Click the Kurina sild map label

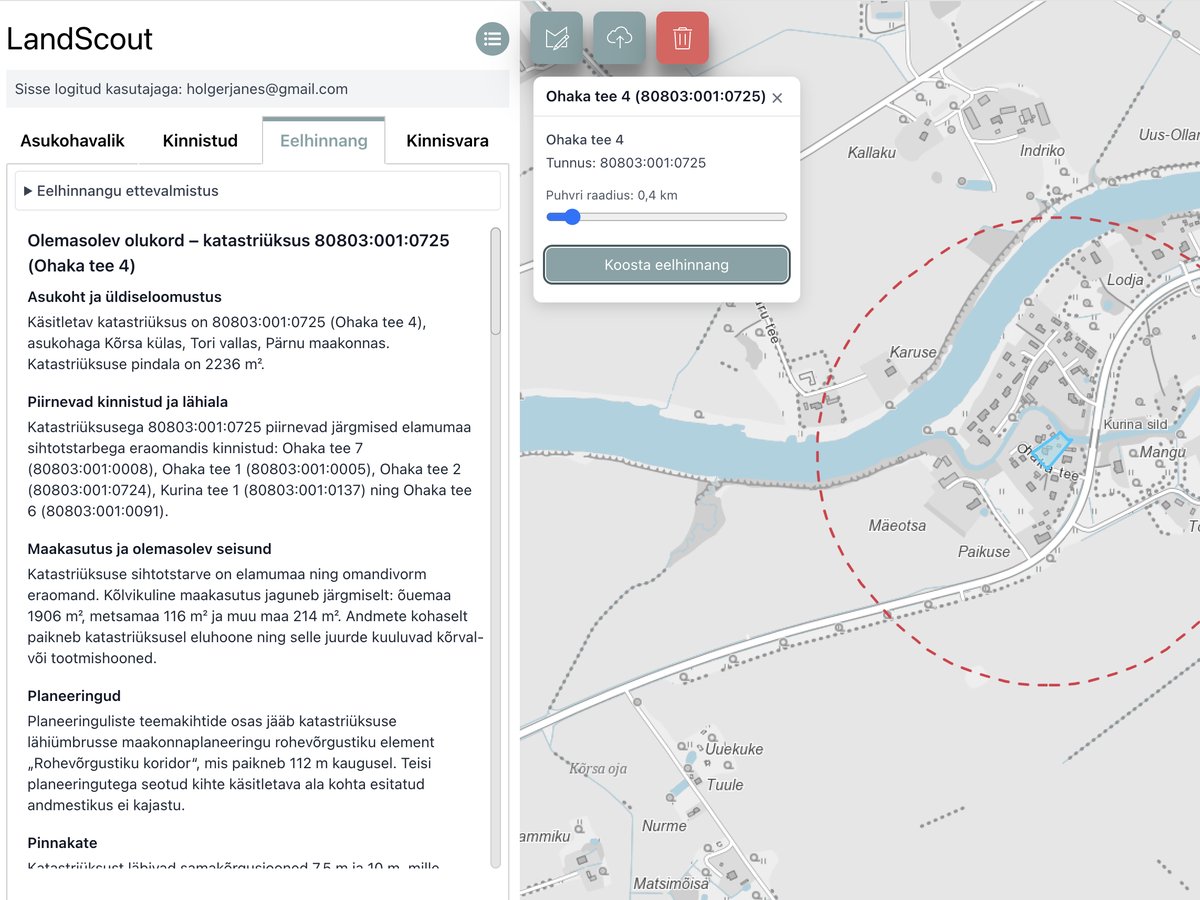(x=1135, y=425)
